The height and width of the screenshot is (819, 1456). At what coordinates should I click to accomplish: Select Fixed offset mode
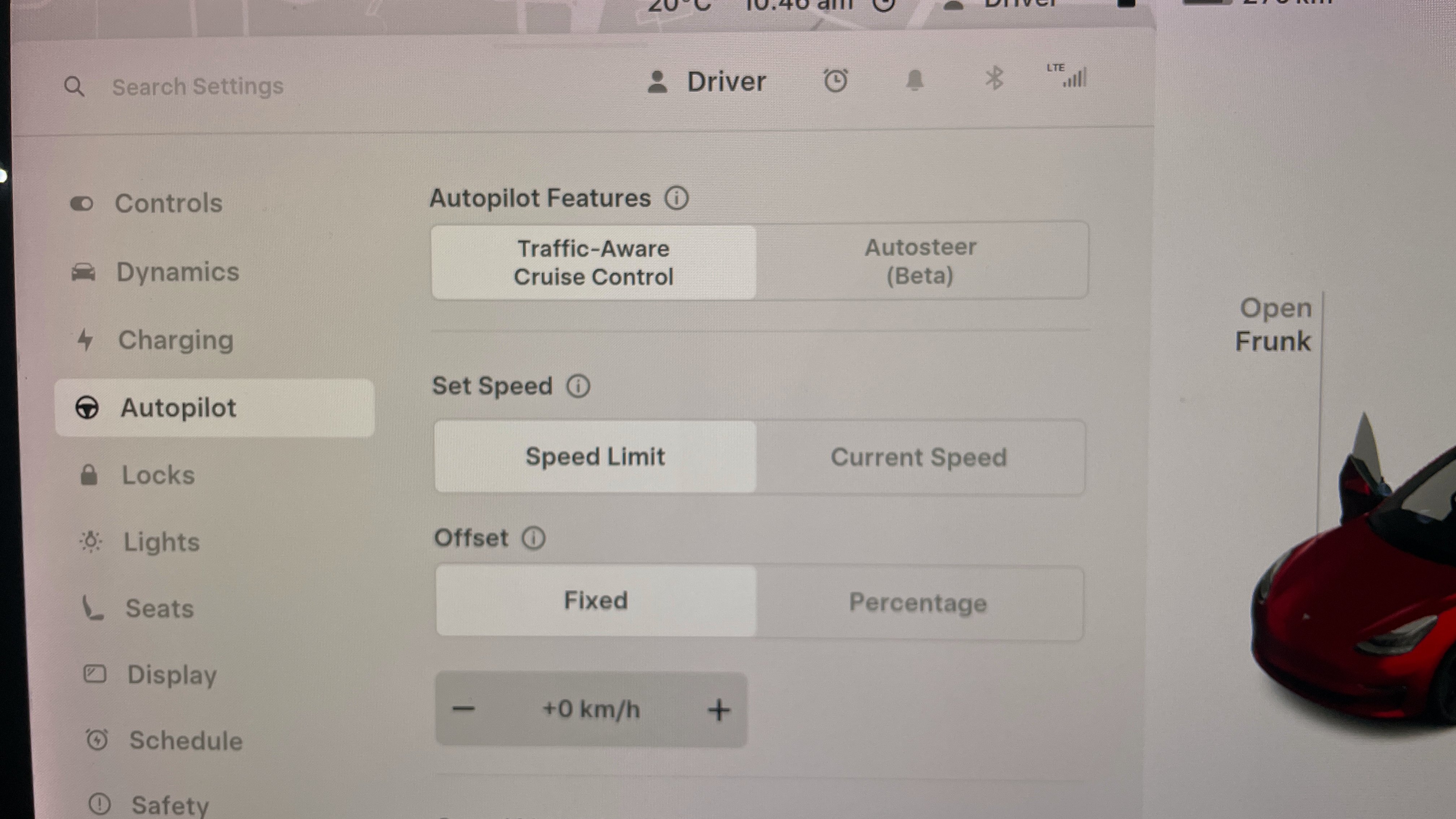(x=596, y=600)
